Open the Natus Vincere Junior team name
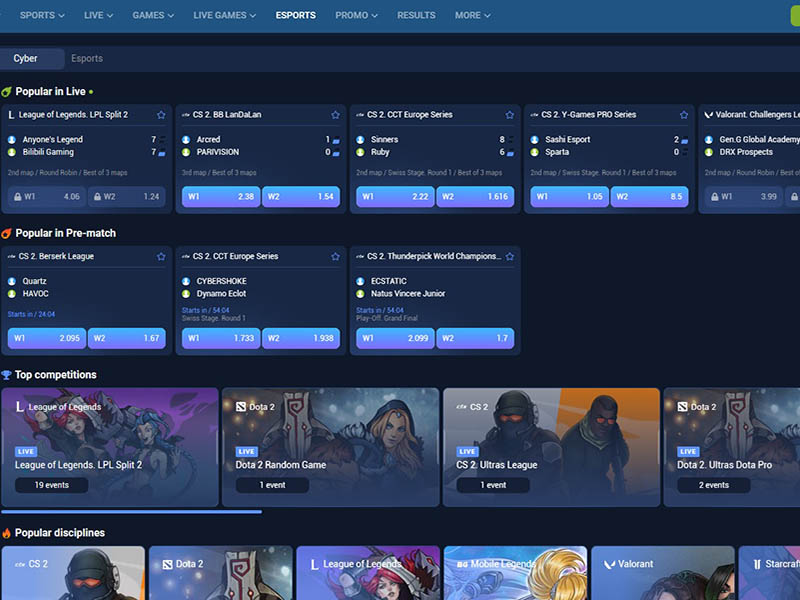The image size is (800, 600). pyautogui.click(x=408, y=293)
